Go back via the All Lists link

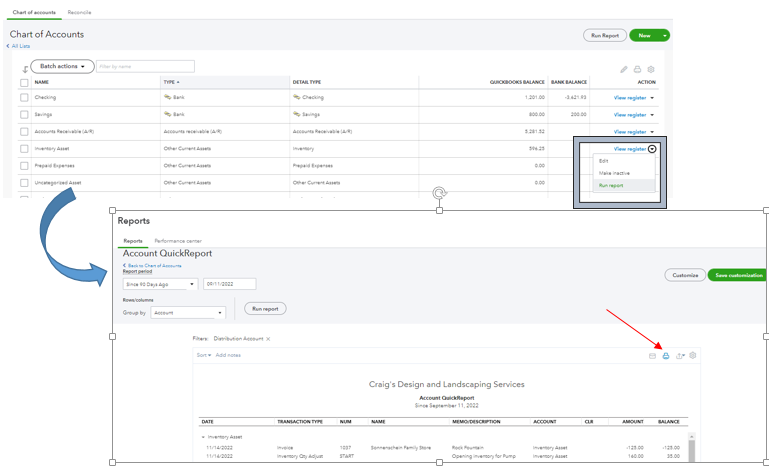coord(18,46)
